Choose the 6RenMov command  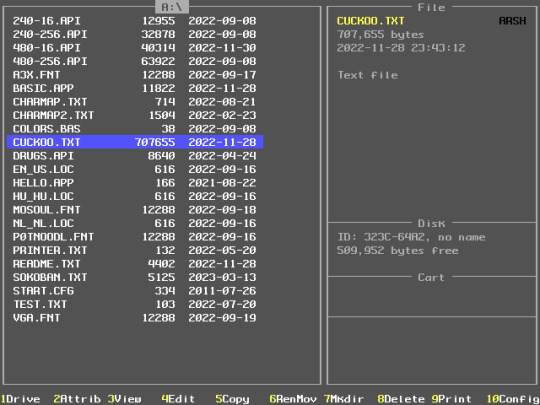293,399
